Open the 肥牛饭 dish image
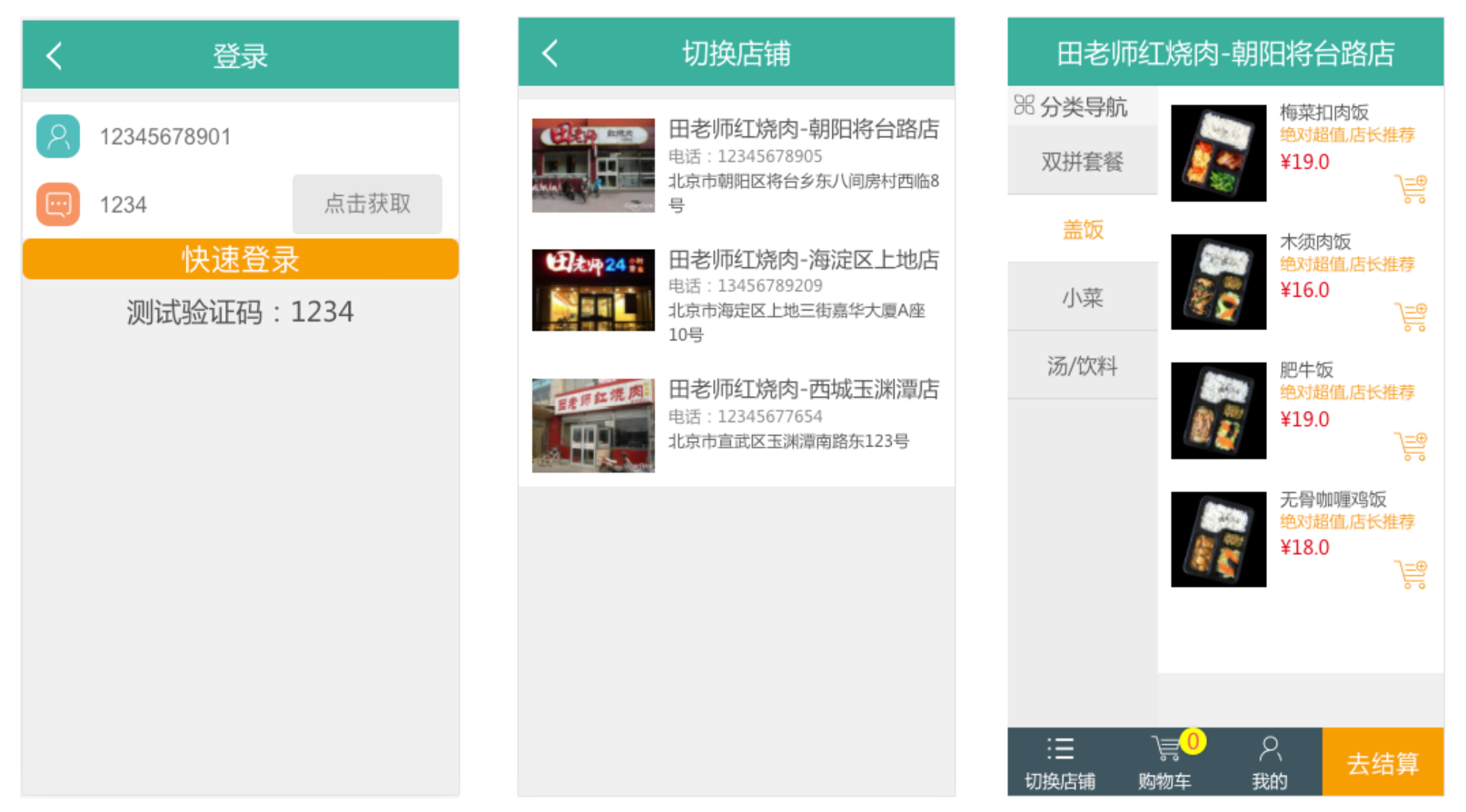The width and height of the screenshot is (1466, 812). pyautogui.click(x=1219, y=411)
